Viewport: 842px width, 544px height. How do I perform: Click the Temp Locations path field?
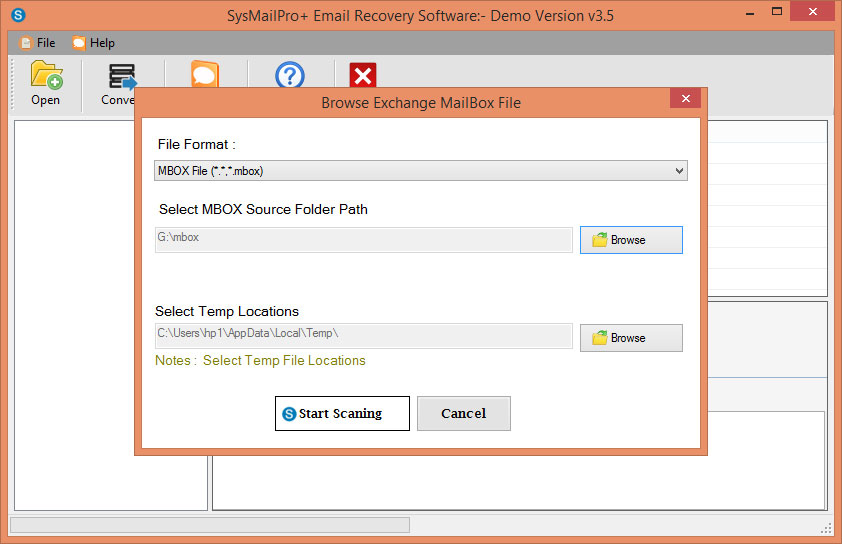pos(364,336)
